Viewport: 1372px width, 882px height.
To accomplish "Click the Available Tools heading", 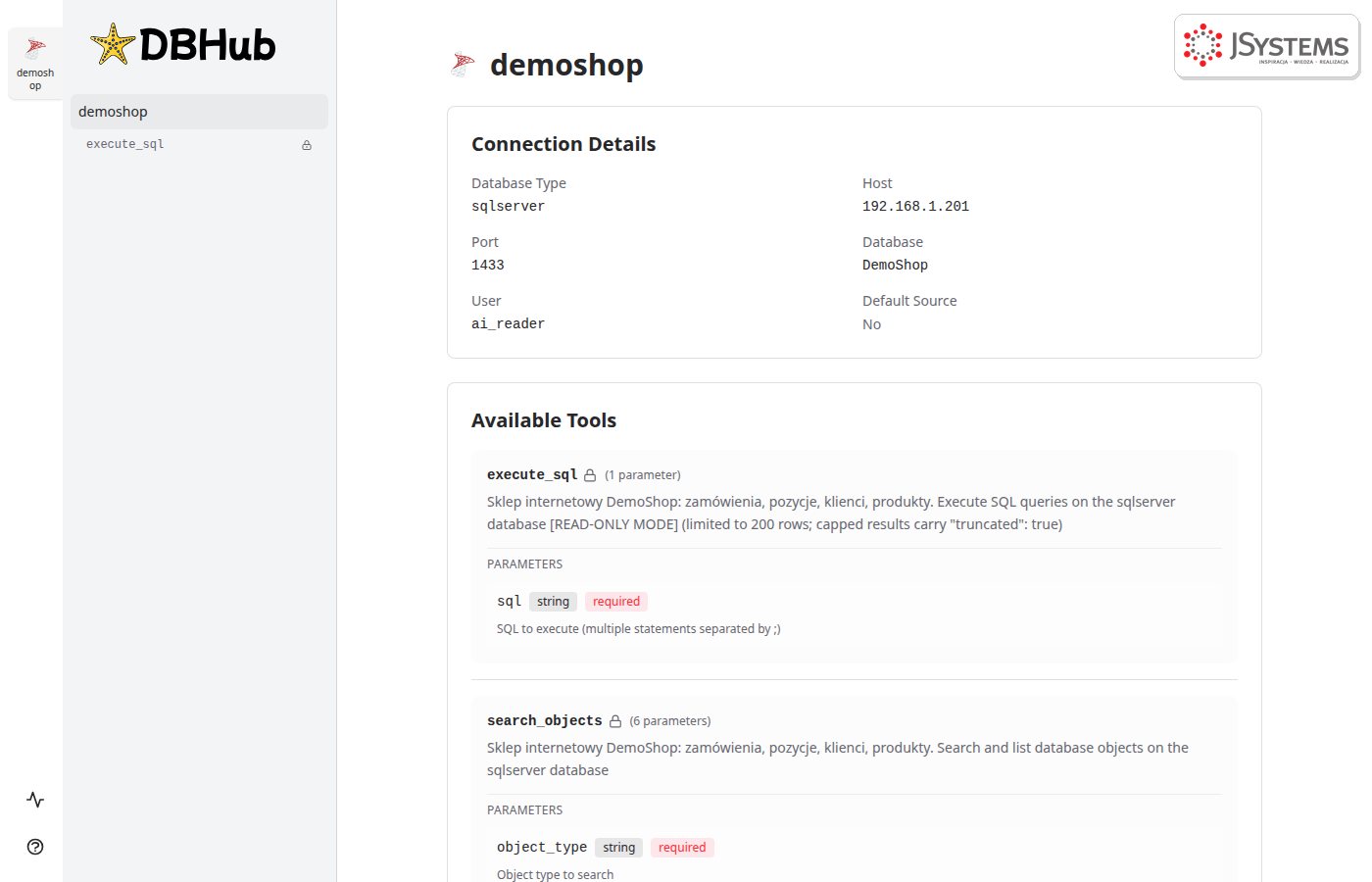I will [x=544, y=420].
